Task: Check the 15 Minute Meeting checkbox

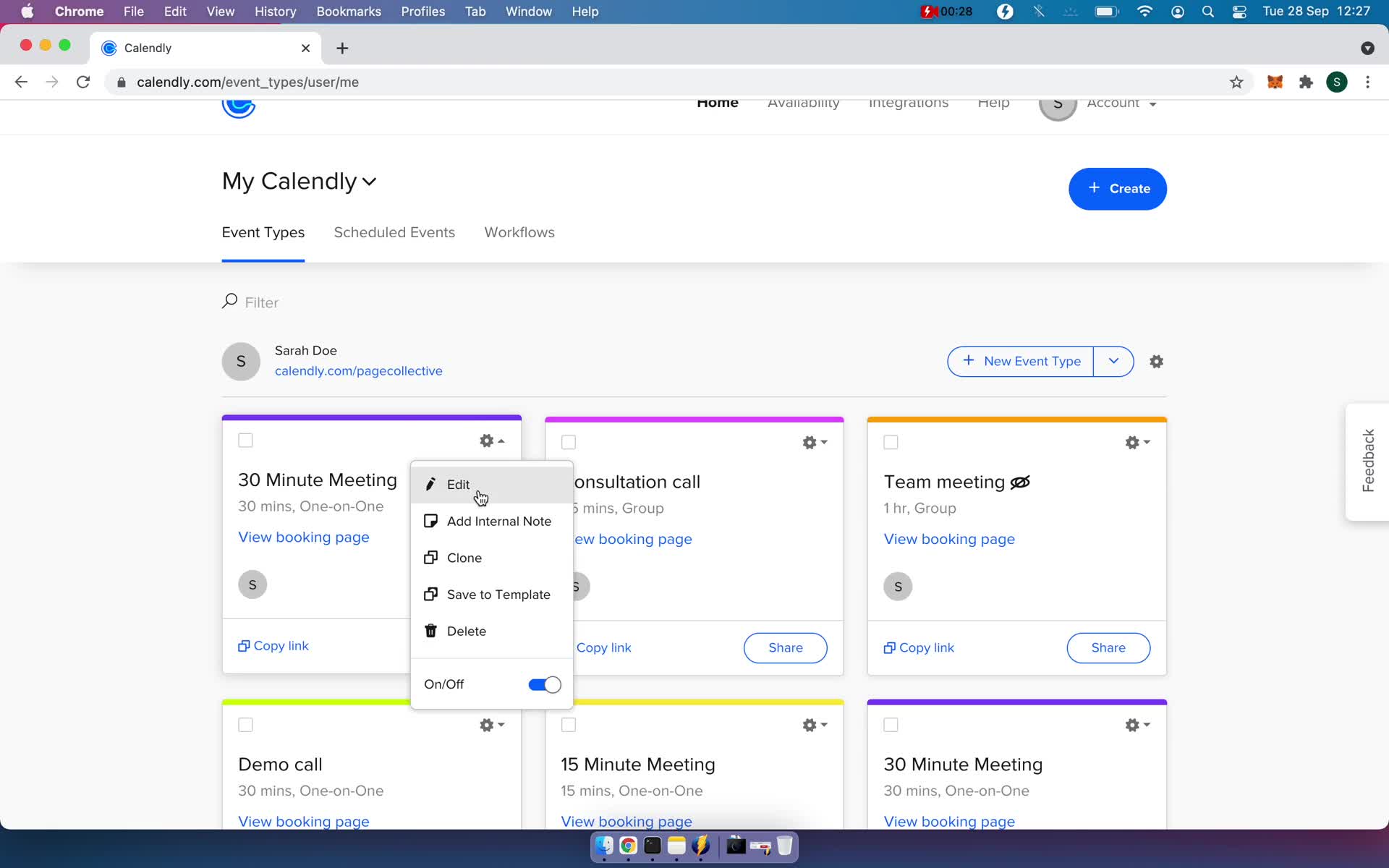Action: point(569,725)
